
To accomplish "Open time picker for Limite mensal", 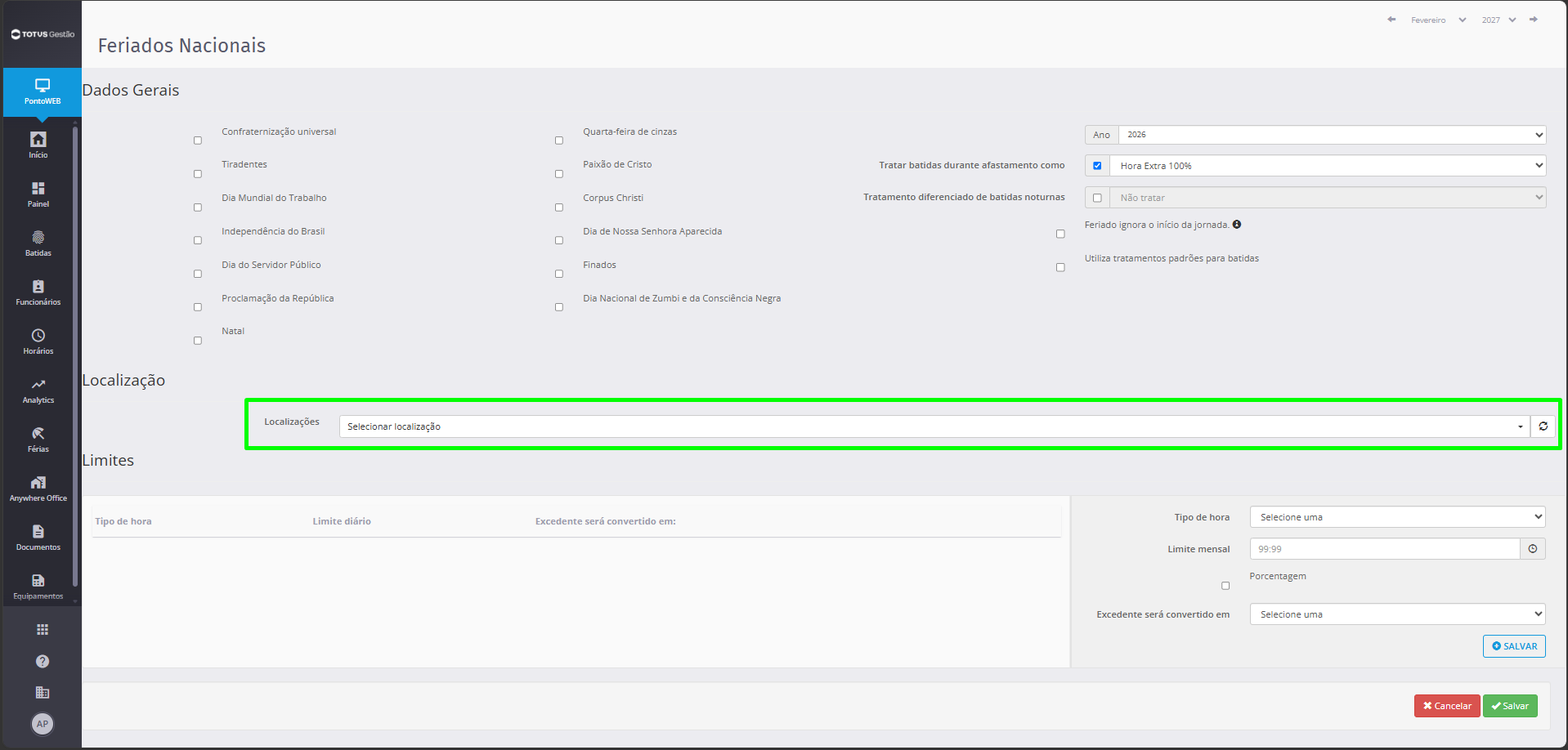I will (1533, 549).
